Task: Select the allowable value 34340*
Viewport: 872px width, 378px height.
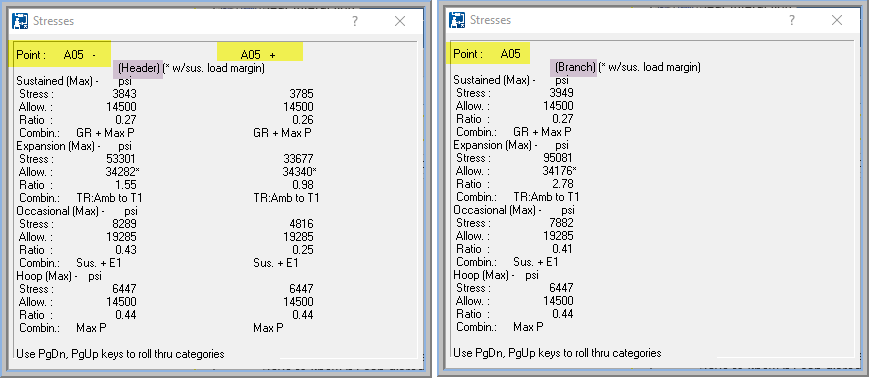Action: click(x=299, y=172)
